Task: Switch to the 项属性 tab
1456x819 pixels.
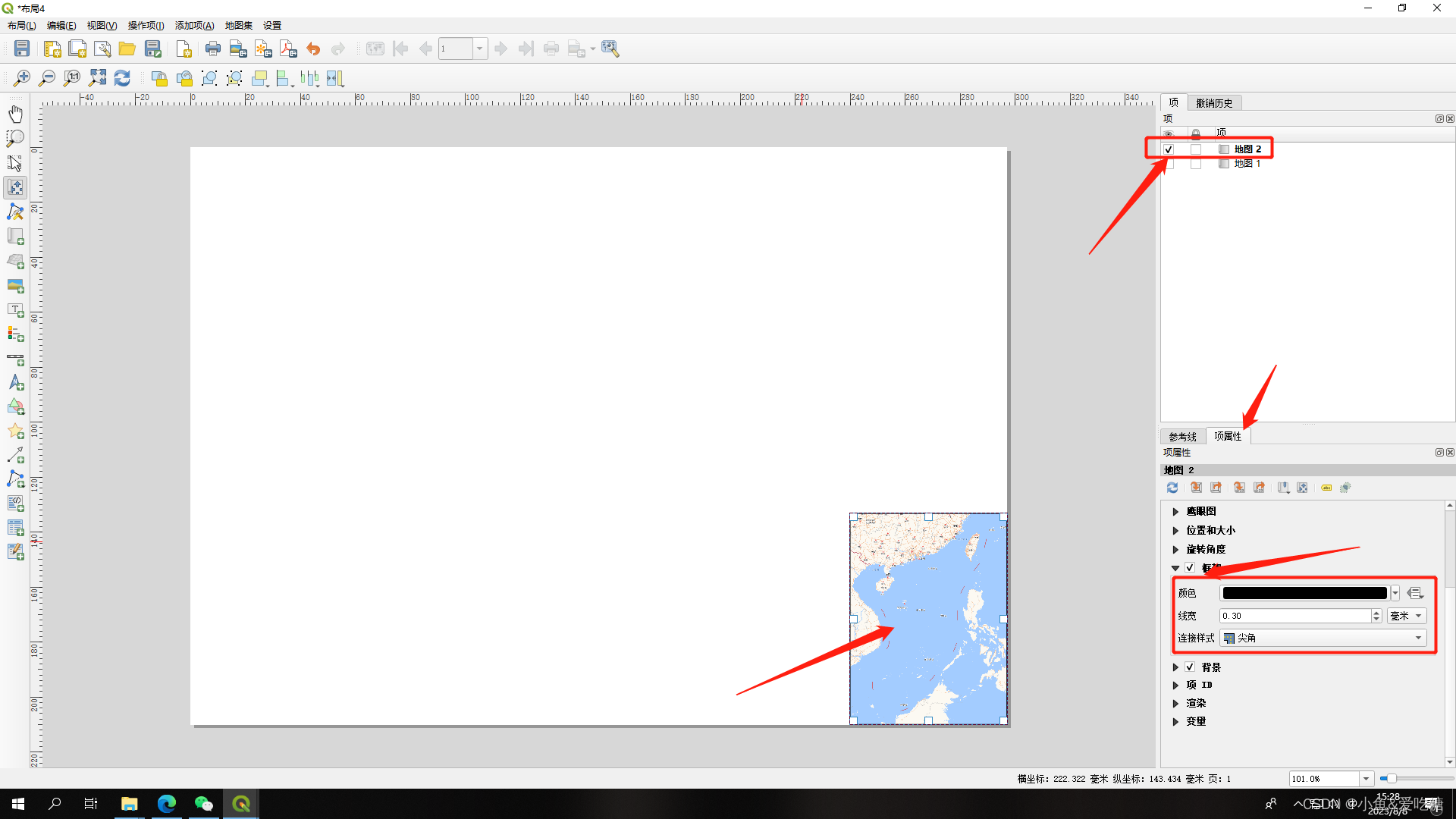Action: click(1227, 436)
